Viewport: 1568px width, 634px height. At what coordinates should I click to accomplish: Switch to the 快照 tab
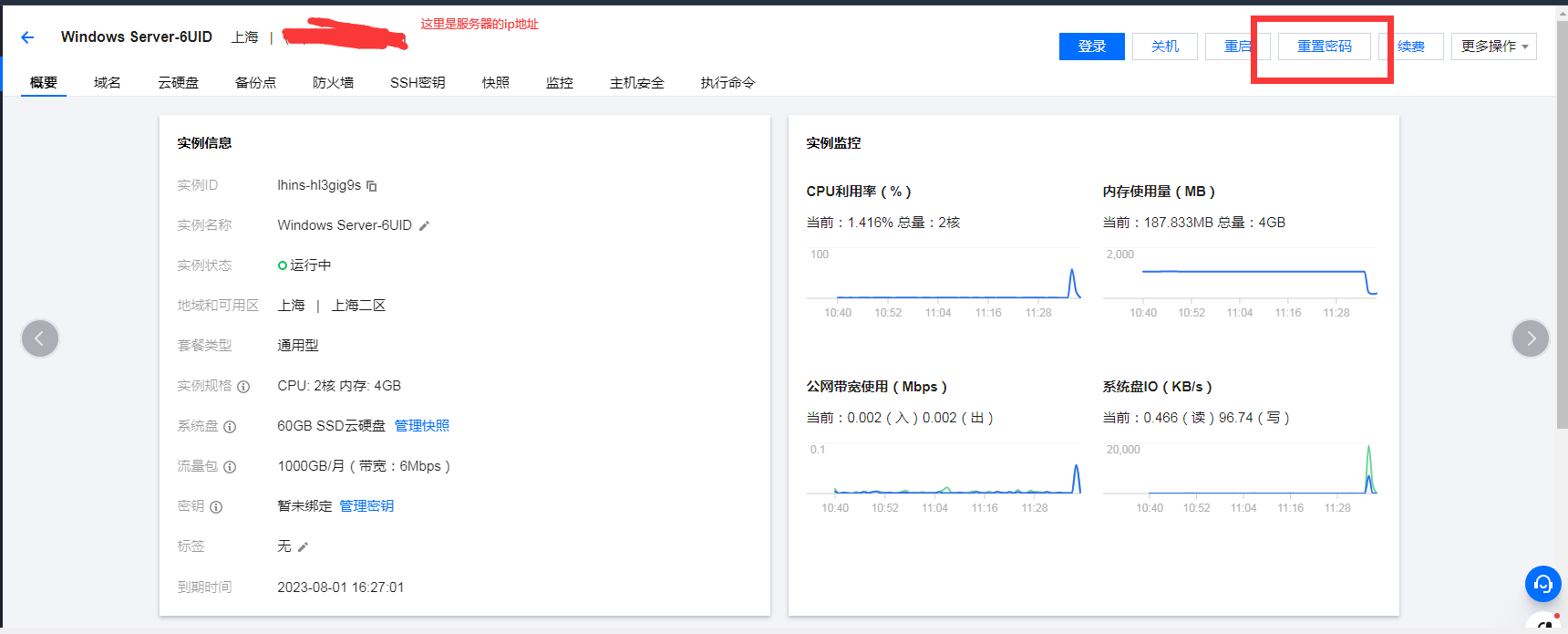pos(496,83)
